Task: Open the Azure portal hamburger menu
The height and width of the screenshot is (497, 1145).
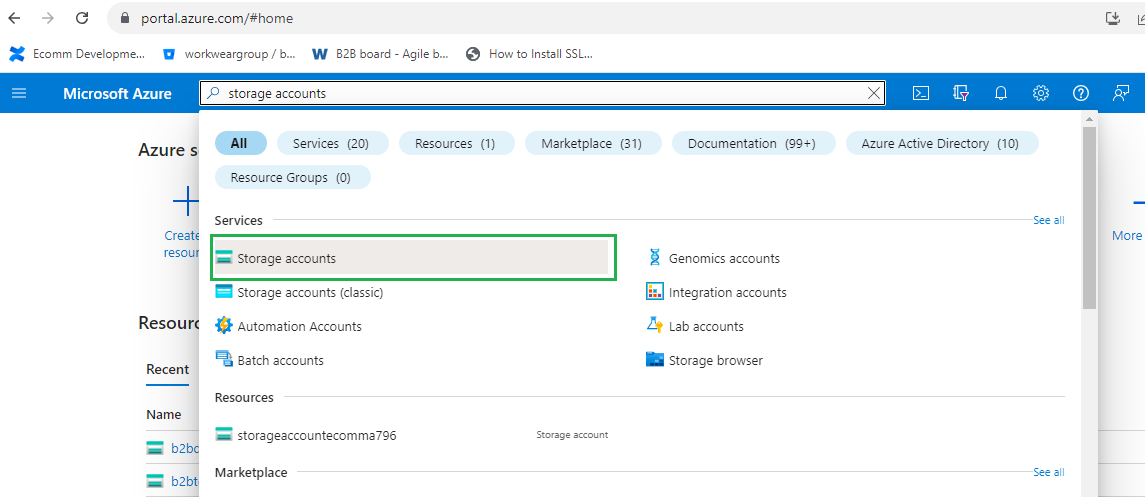Action: pos(19,93)
